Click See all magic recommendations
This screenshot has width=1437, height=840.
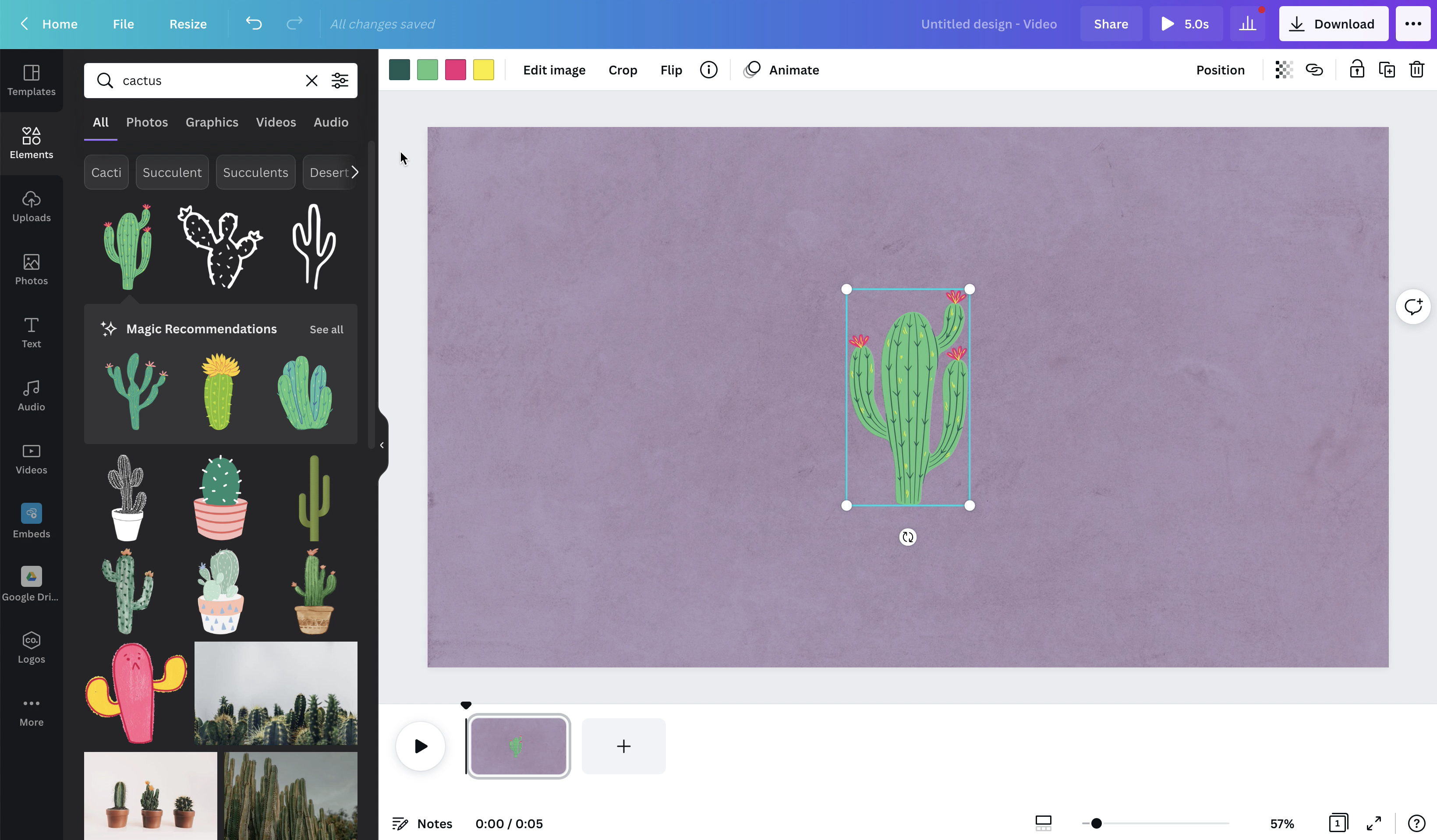(326, 329)
